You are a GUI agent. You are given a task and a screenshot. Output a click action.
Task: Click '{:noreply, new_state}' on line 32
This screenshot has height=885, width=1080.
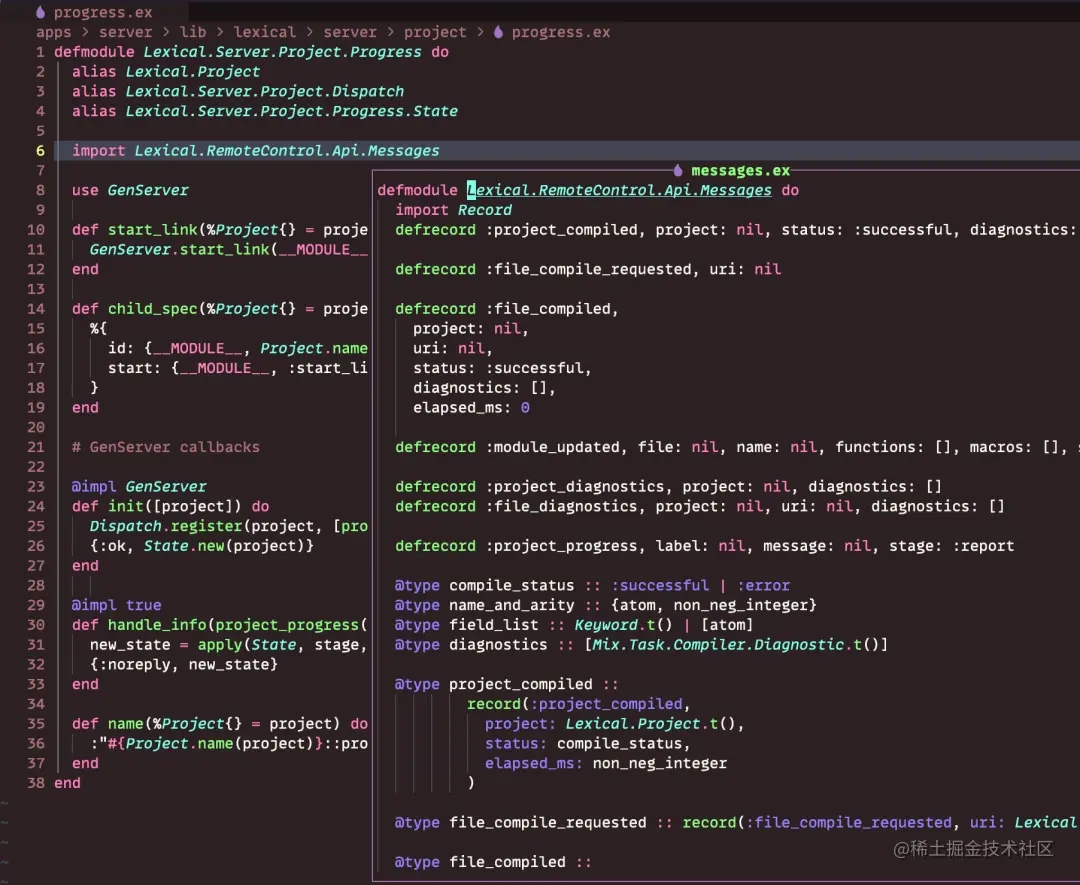tap(184, 665)
